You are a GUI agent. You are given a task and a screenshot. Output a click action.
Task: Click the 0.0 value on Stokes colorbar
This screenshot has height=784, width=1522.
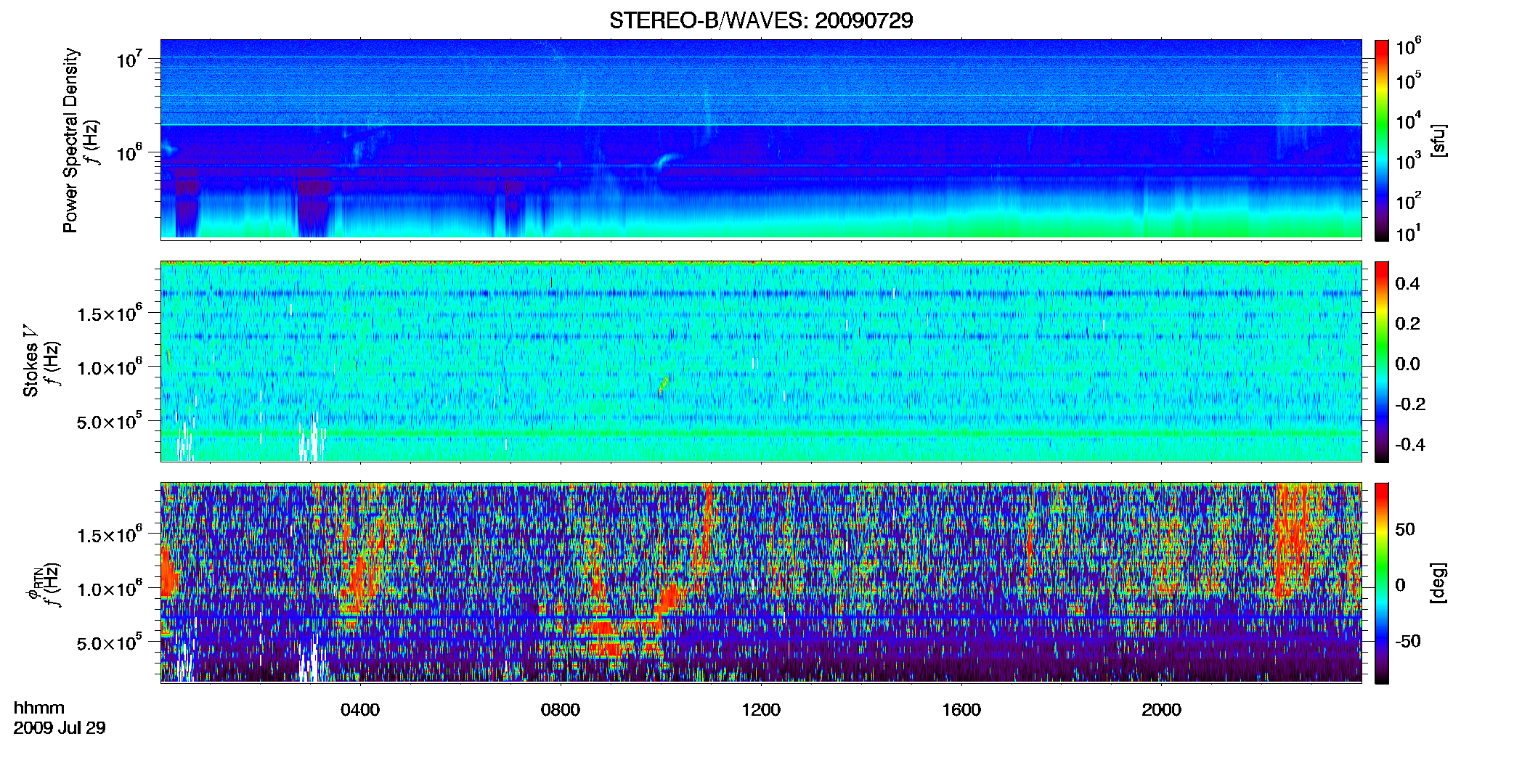1407,364
